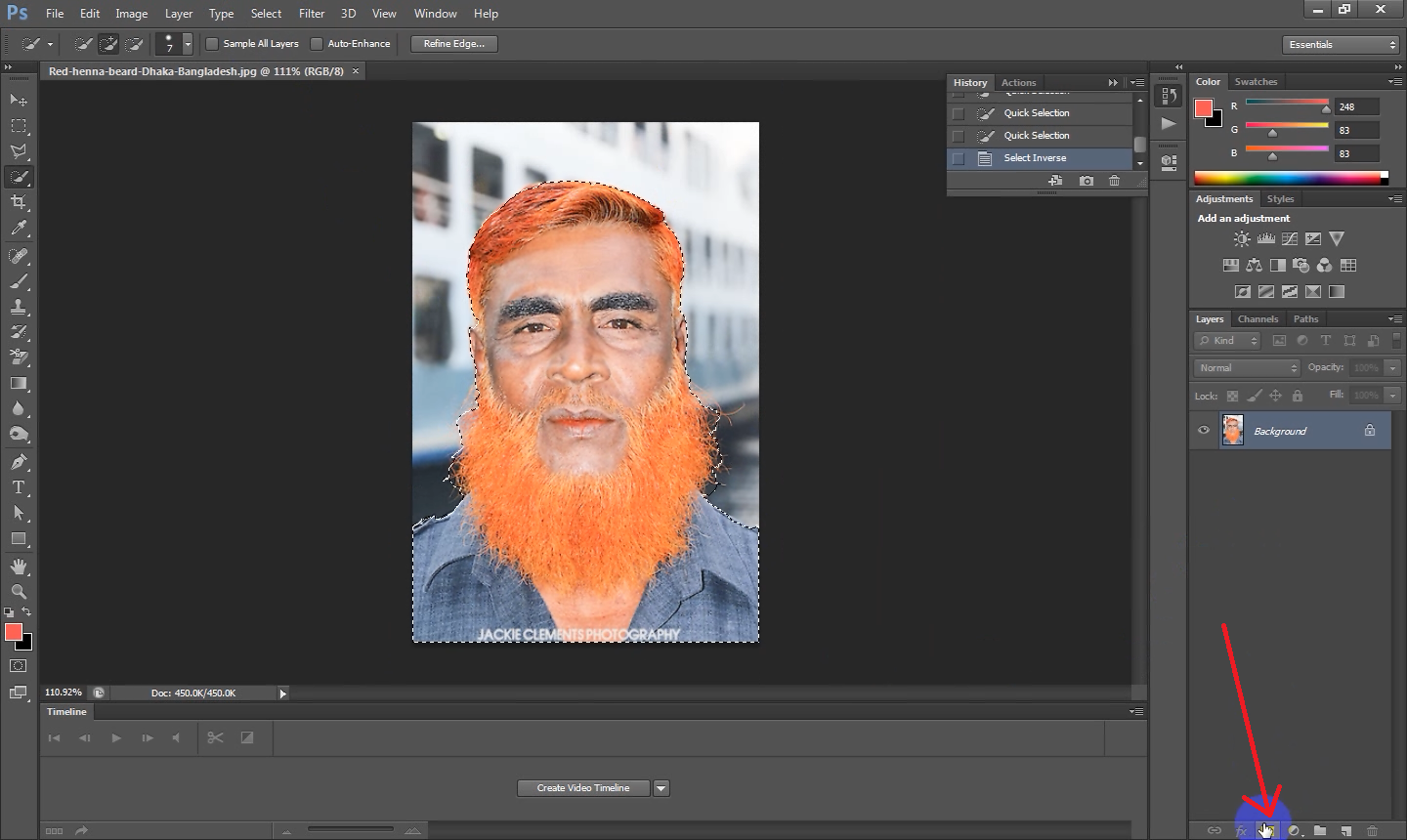Click the Refine Edge button
The image size is (1407, 840).
(454, 44)
